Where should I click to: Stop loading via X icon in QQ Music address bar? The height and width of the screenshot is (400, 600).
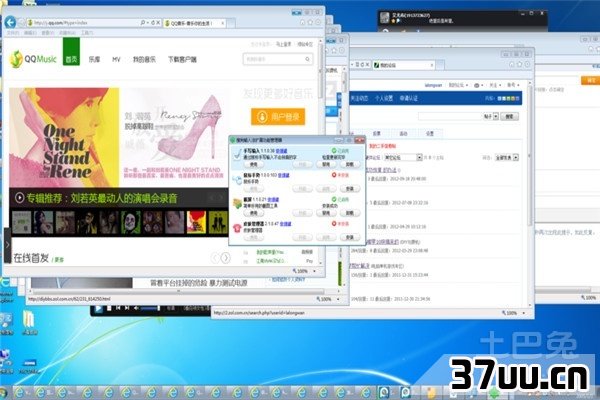click(158, 23)
